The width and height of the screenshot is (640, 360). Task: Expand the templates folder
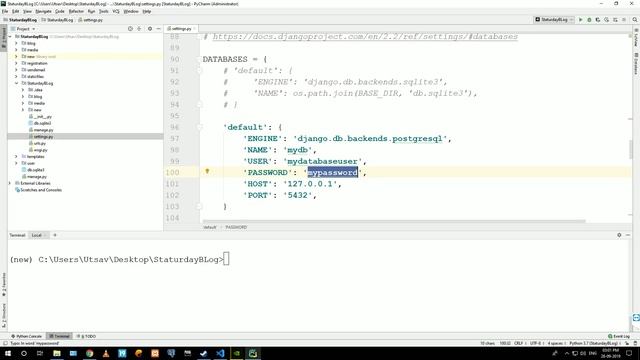tap(16, 156)
